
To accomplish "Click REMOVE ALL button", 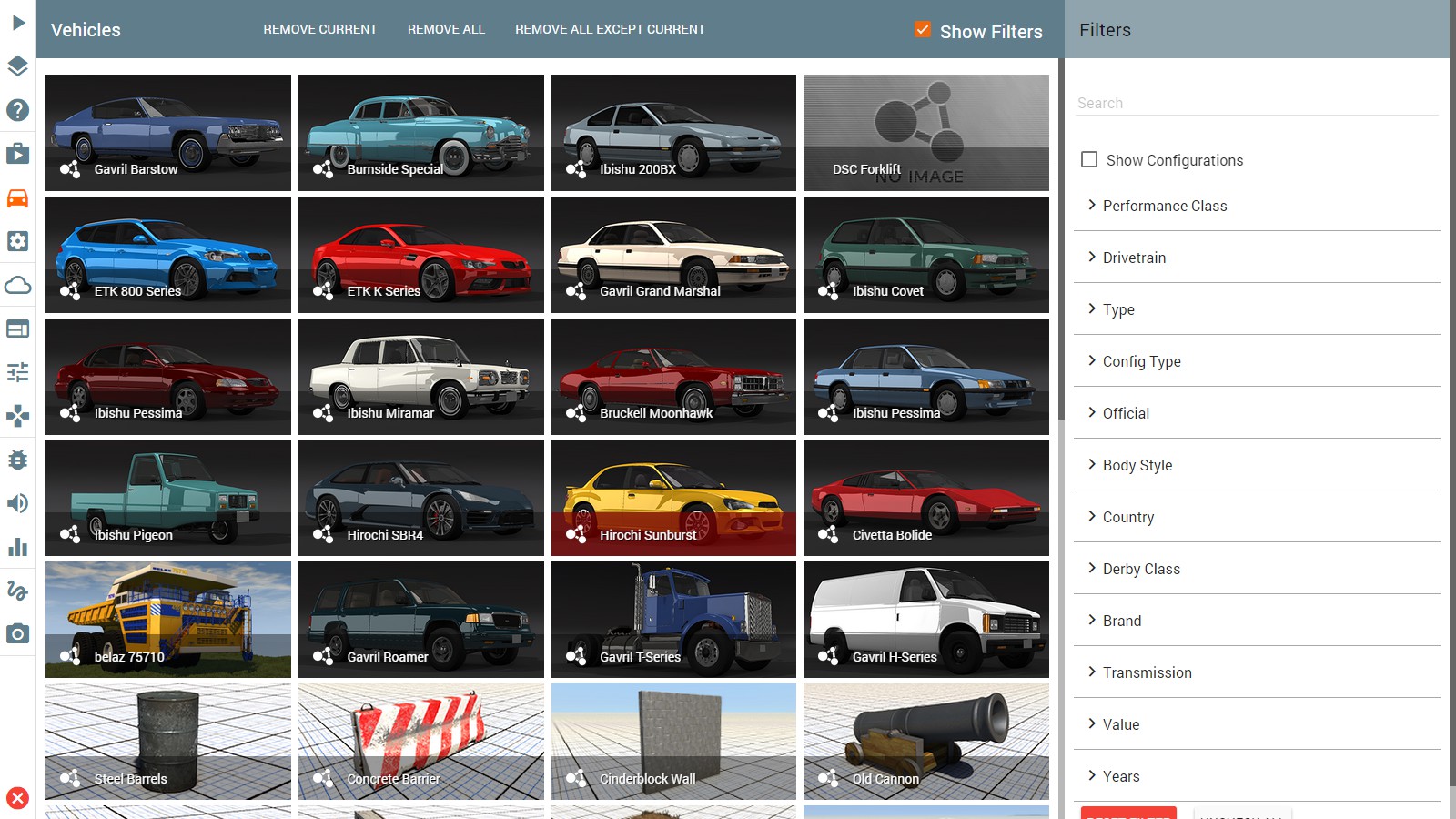I will pyautogui.click(x=446, y=29).
